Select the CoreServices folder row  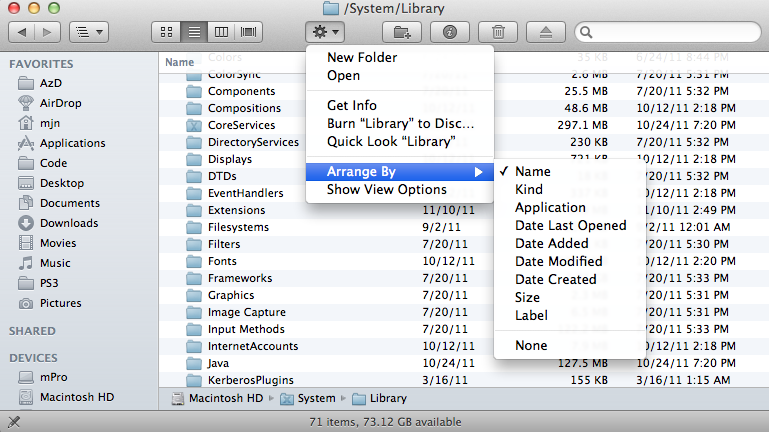463,125
